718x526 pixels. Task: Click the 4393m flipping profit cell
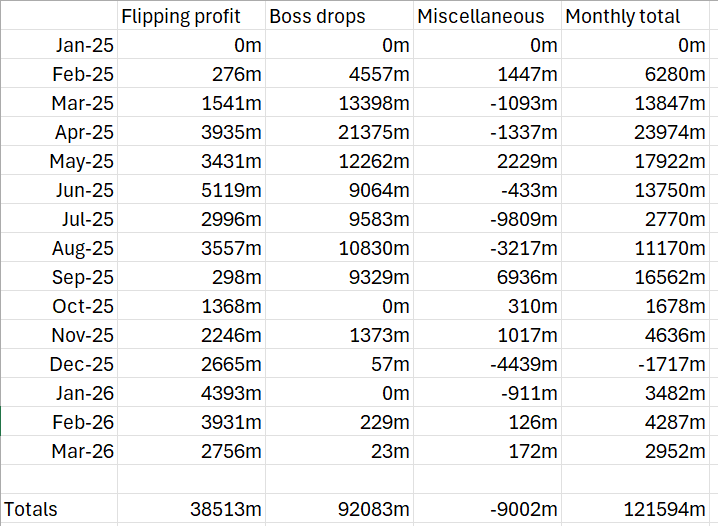pos(191,393)
